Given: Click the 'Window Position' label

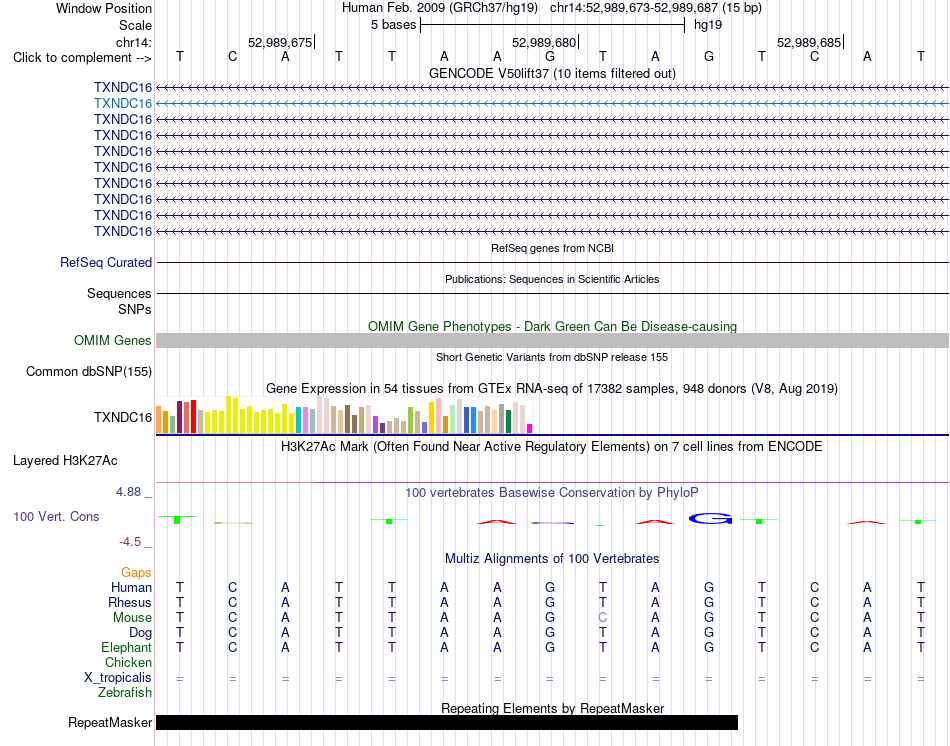Looking at the screenshot, I should point(104,8).
